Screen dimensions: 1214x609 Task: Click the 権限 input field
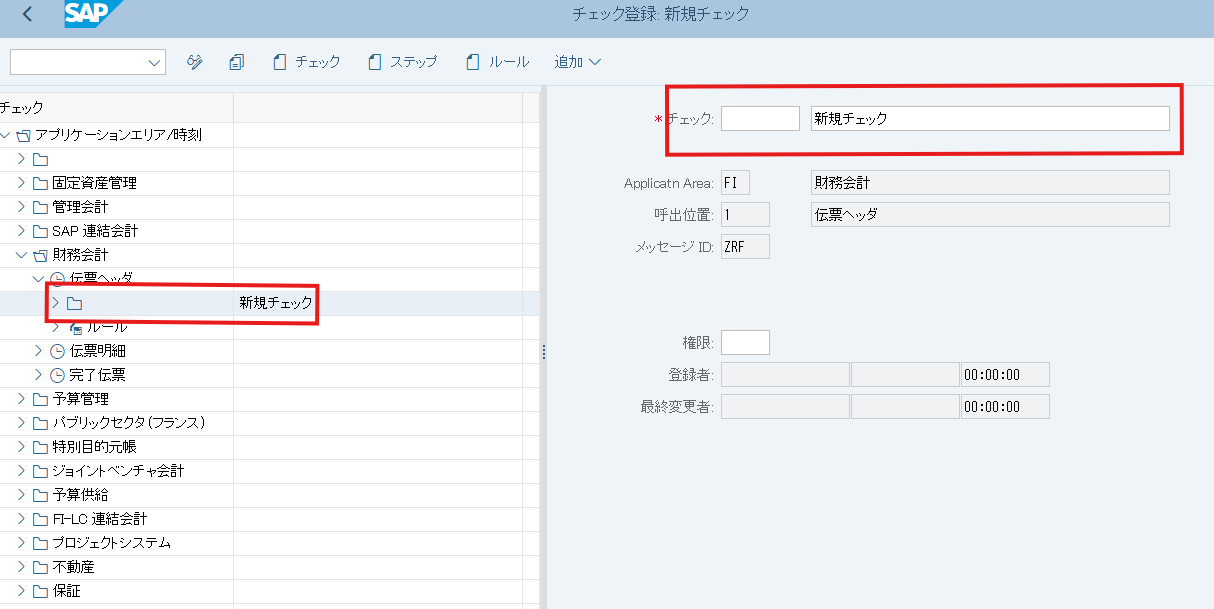tap(745, 343)
